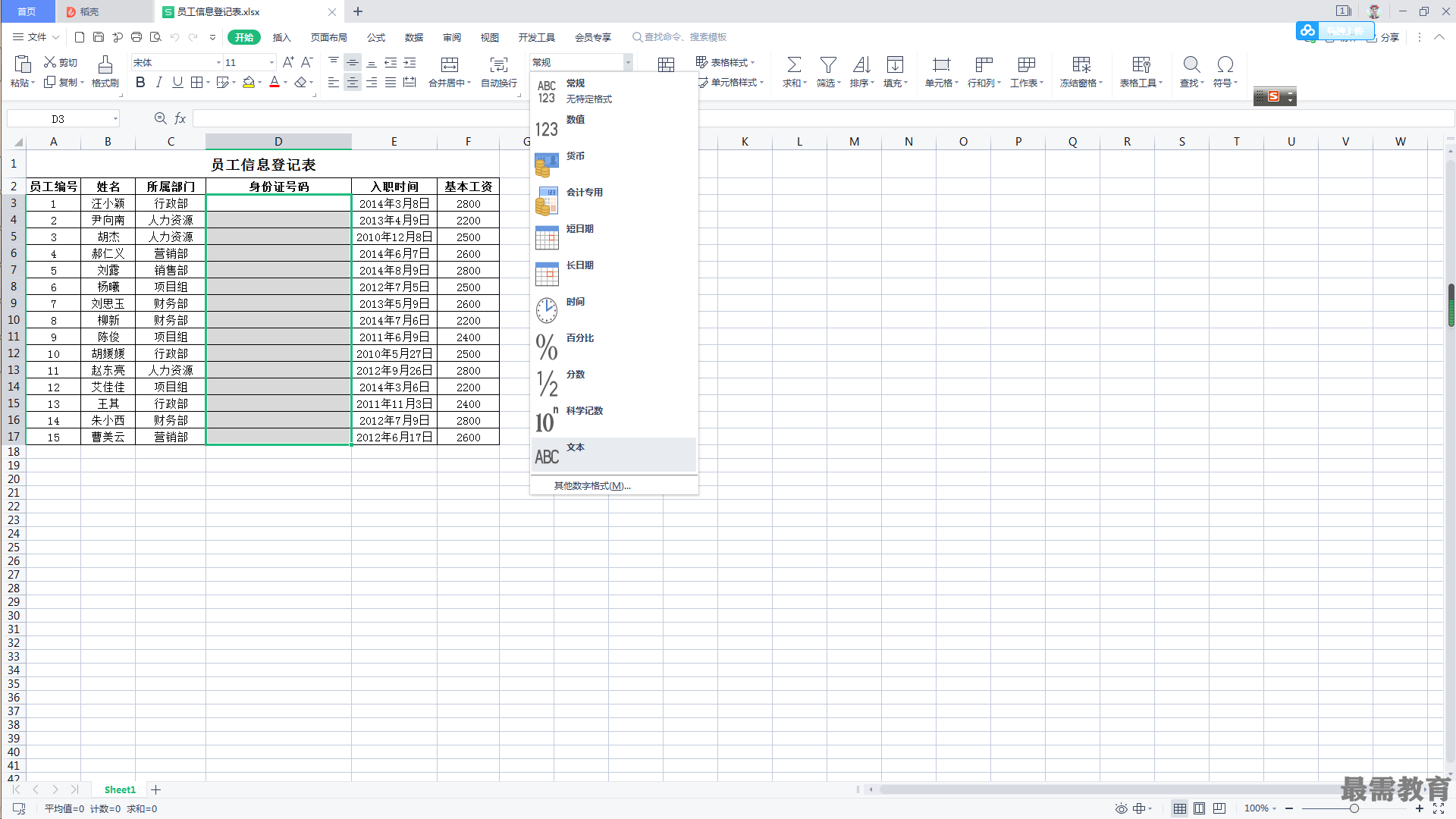
Task: Click the Print icon in quick access bar
Action: (136, 36)
